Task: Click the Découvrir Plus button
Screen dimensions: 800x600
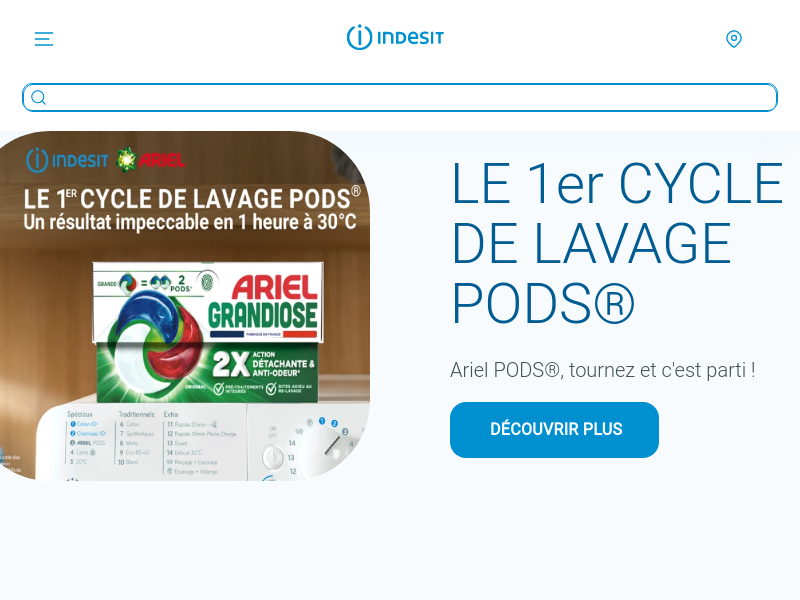Action: tap(554, 430)
